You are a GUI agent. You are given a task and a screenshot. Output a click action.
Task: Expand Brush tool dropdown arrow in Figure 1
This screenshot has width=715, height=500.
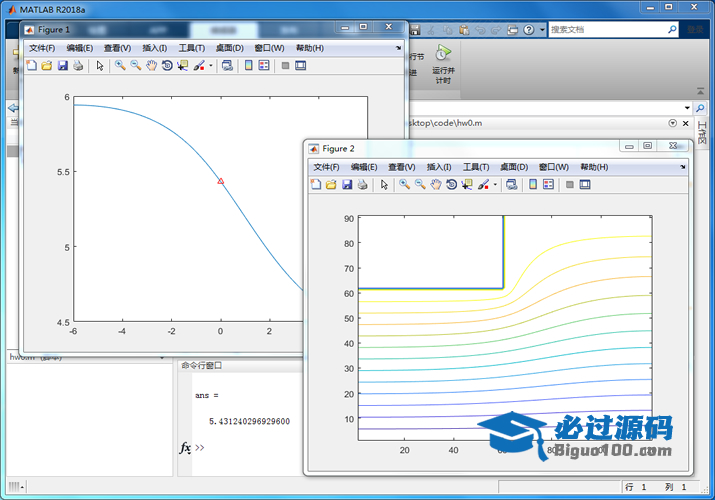[210, 67]
